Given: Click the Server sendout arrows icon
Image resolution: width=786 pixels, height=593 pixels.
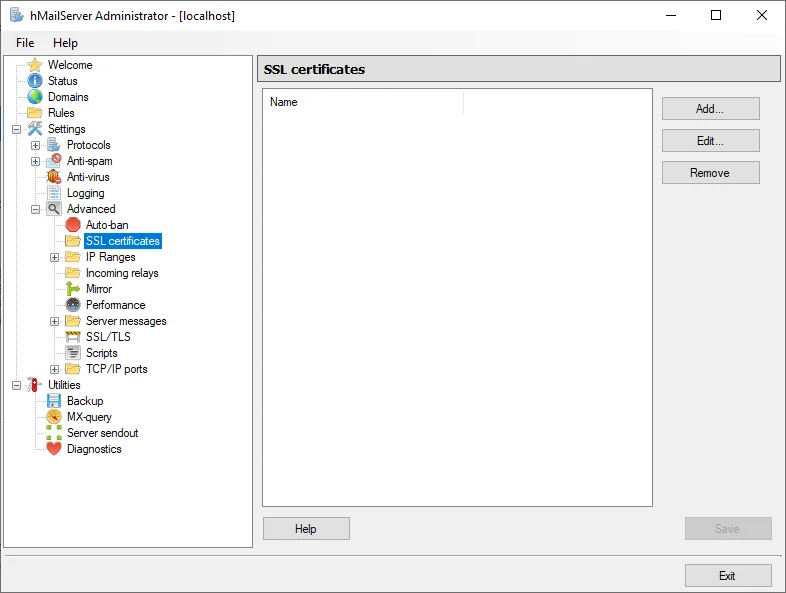Looking at the screenshot, I should pos(54,433).
